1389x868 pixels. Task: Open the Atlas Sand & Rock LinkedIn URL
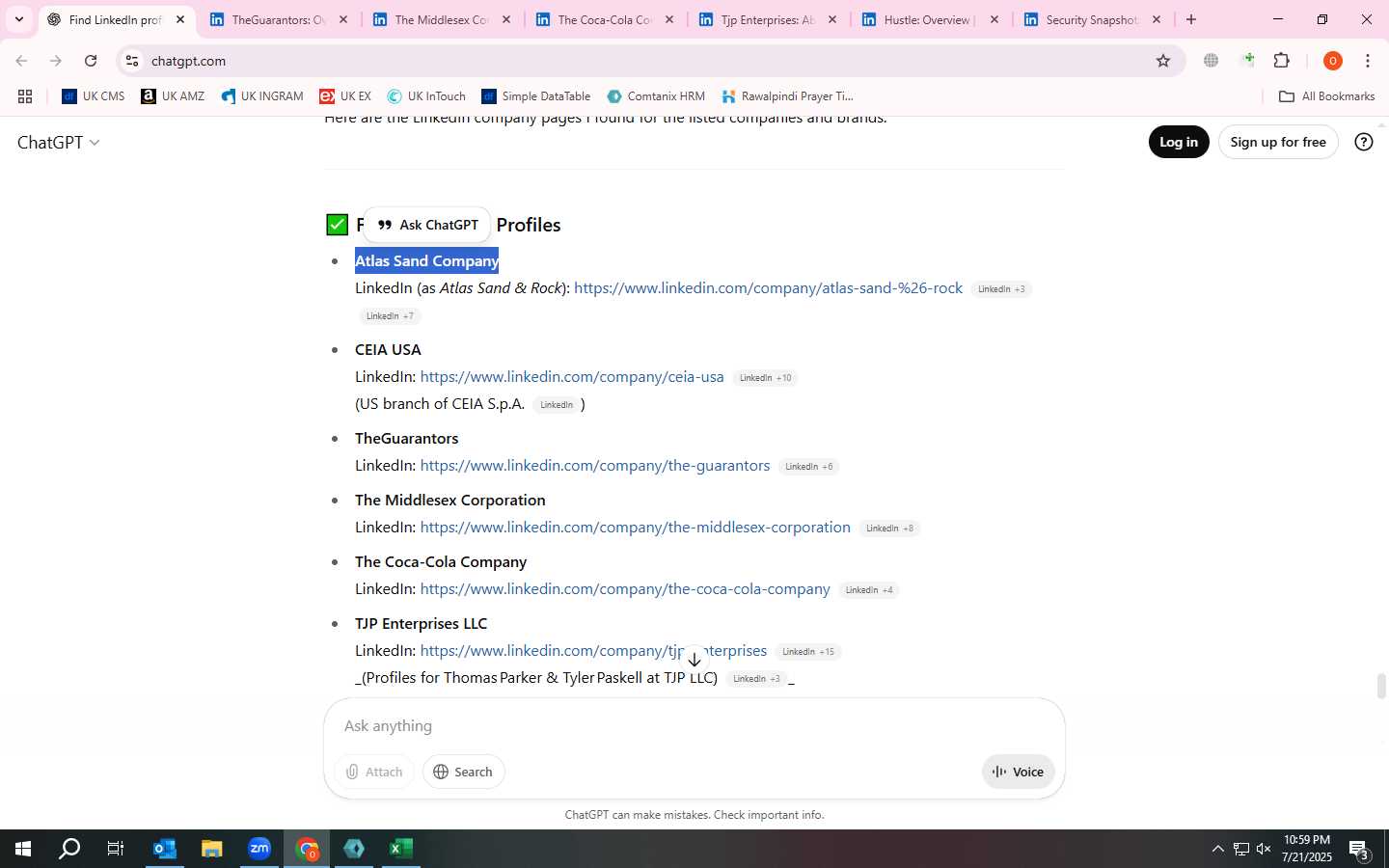(x=768, y=288)
